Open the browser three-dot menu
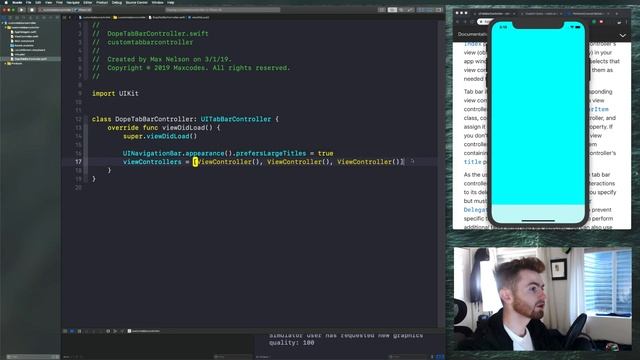Viewport: 640px width, 360px height. click(627, 22)
